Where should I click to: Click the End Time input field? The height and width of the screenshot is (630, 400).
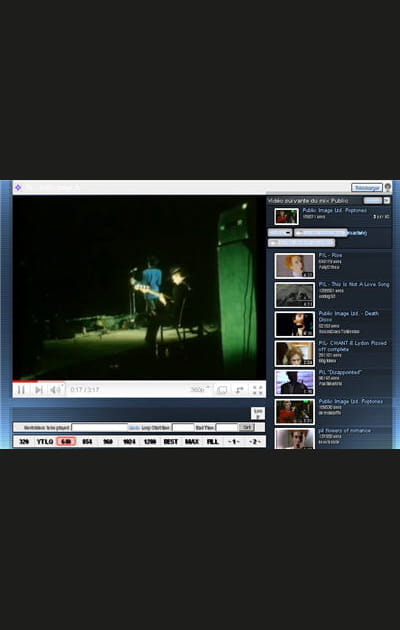[227, 428]
